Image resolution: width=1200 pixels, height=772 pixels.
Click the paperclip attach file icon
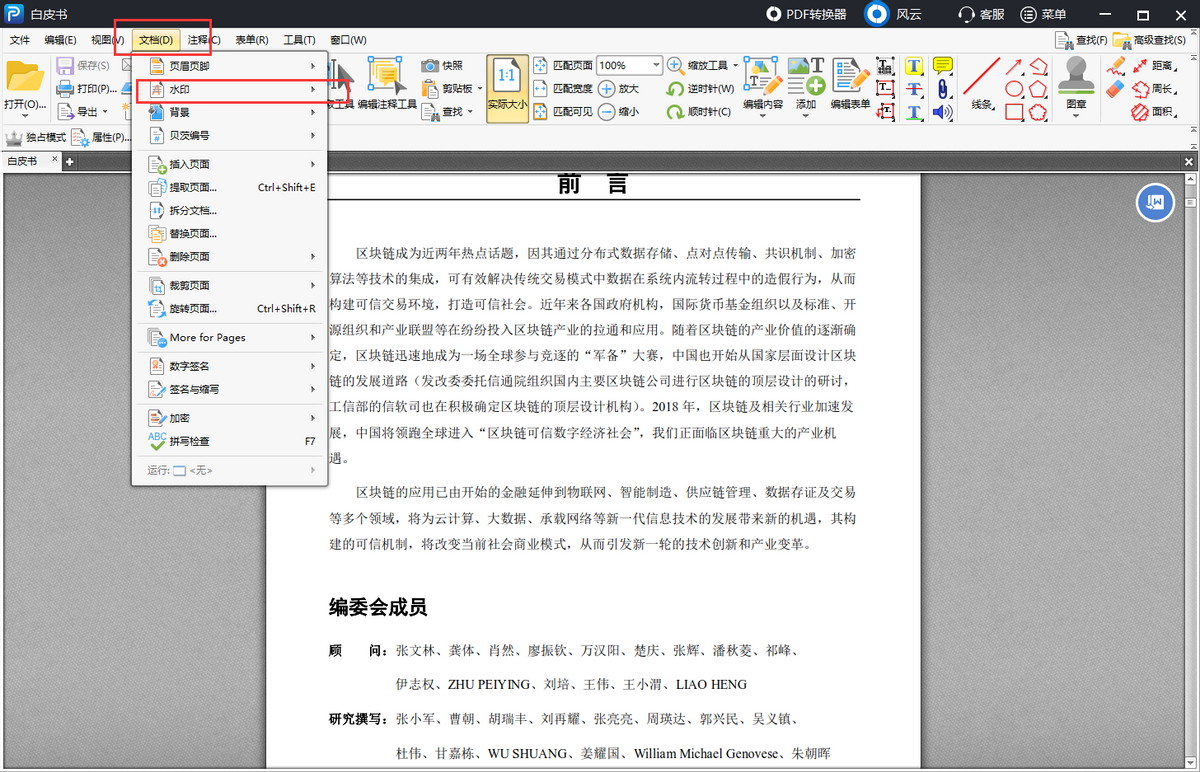tap(942, 89)
